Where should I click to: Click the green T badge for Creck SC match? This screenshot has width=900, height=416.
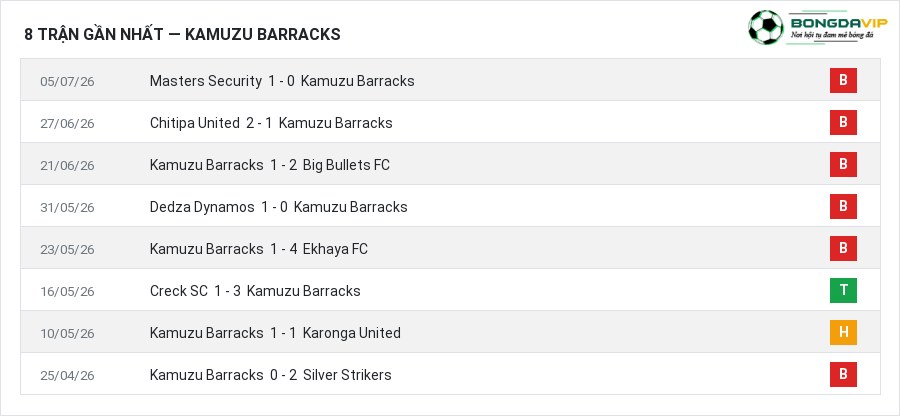(843, 290)
